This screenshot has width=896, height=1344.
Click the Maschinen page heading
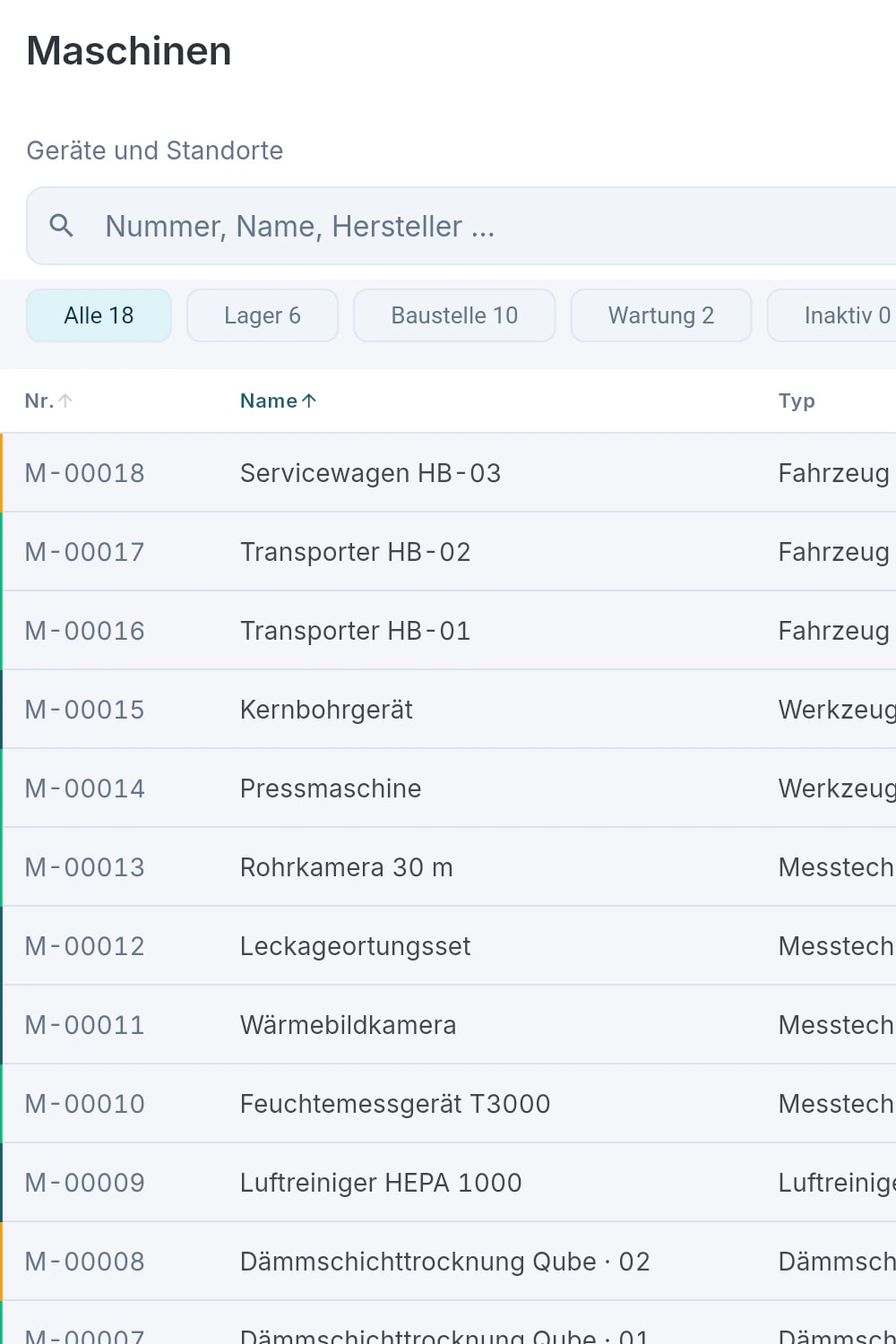[129, 51]
